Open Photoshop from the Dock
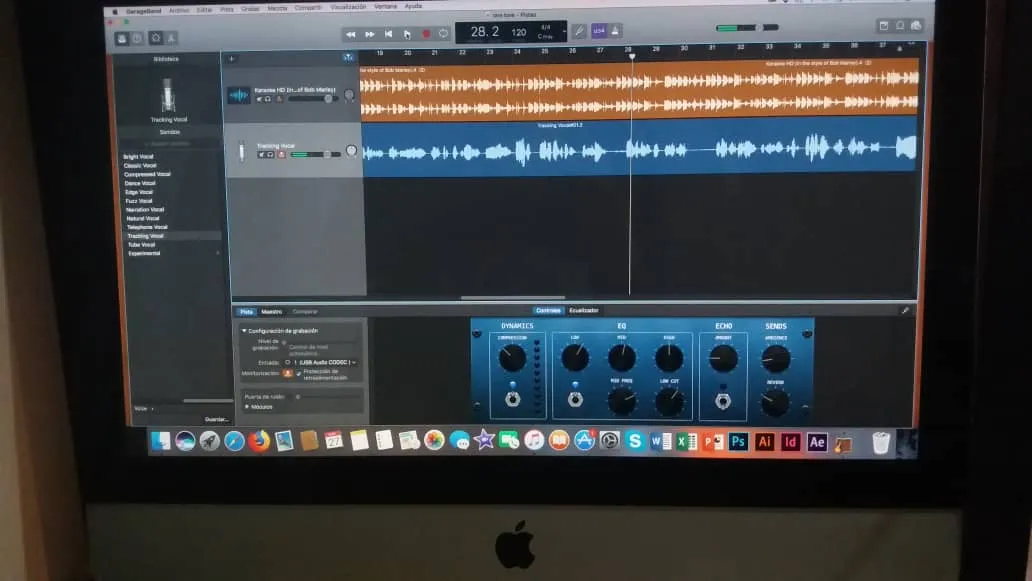 point(738,442)
